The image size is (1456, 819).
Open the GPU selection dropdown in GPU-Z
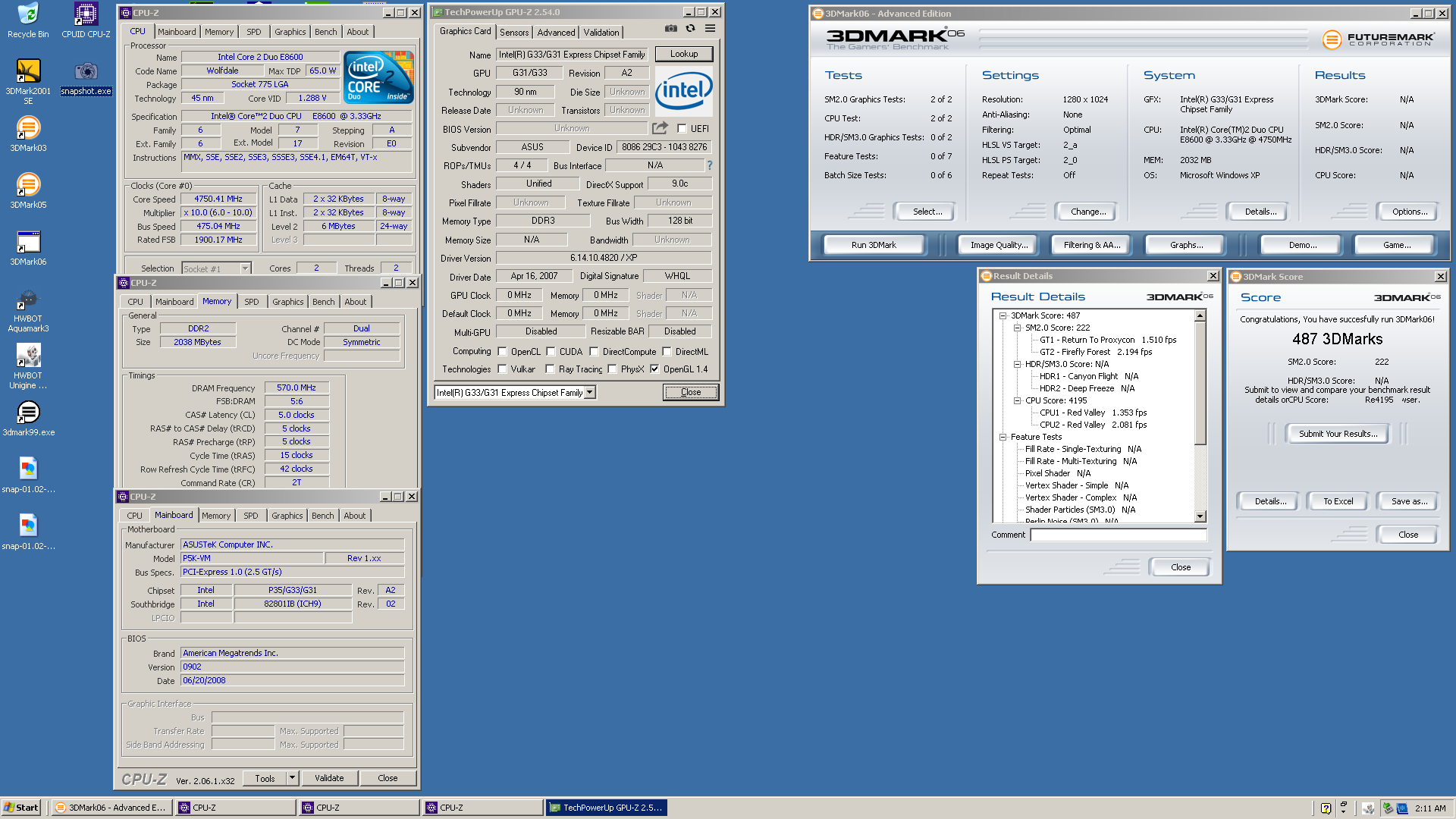[590, 393]
